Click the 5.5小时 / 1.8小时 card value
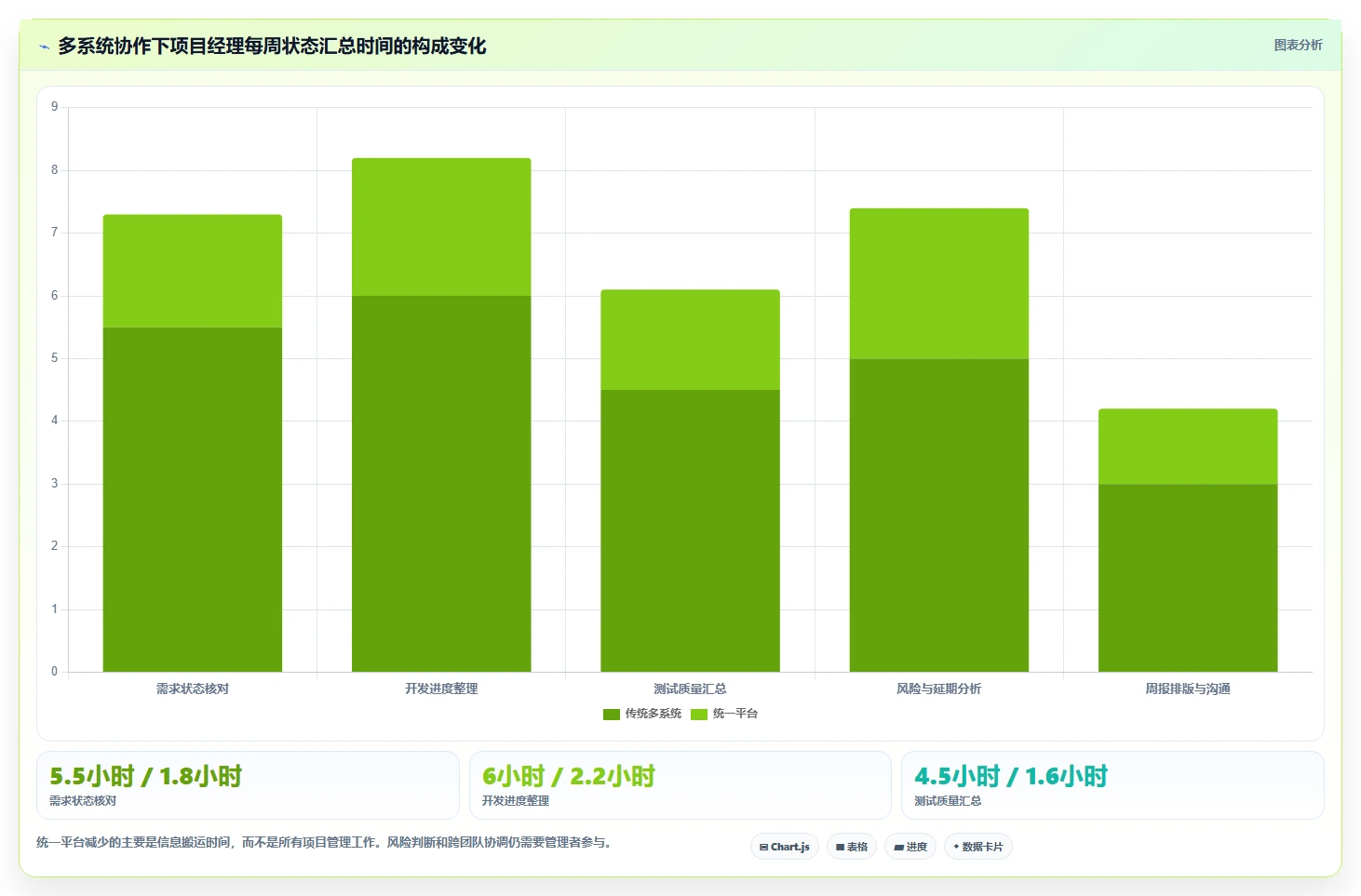 click(145, 776)
